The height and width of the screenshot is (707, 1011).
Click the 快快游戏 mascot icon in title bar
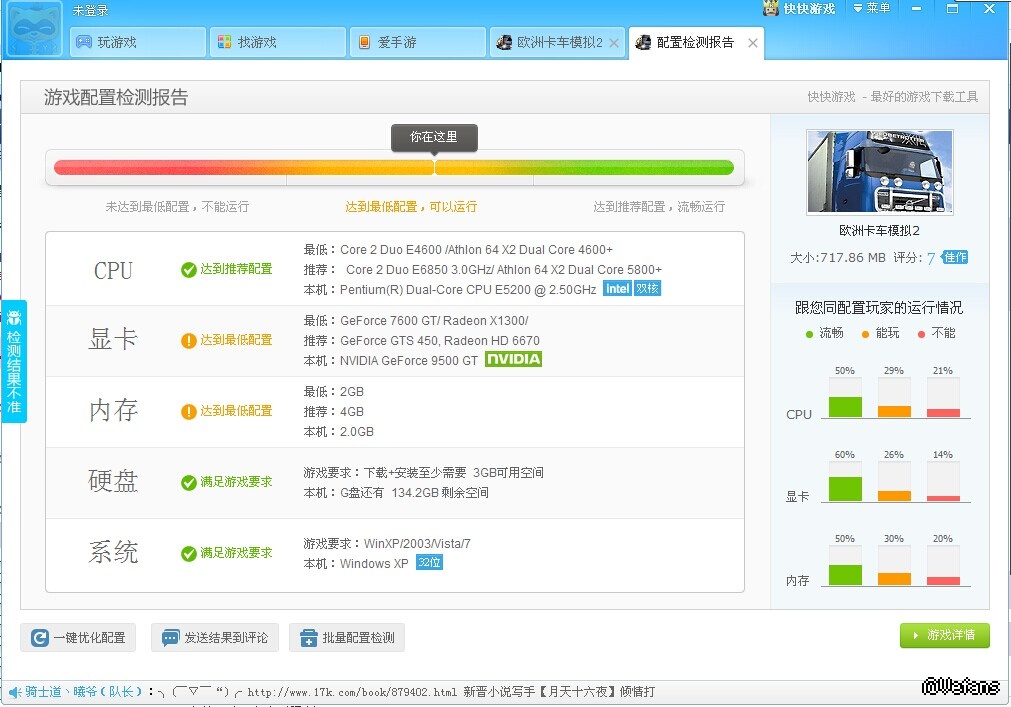click(x=770, y=9)
